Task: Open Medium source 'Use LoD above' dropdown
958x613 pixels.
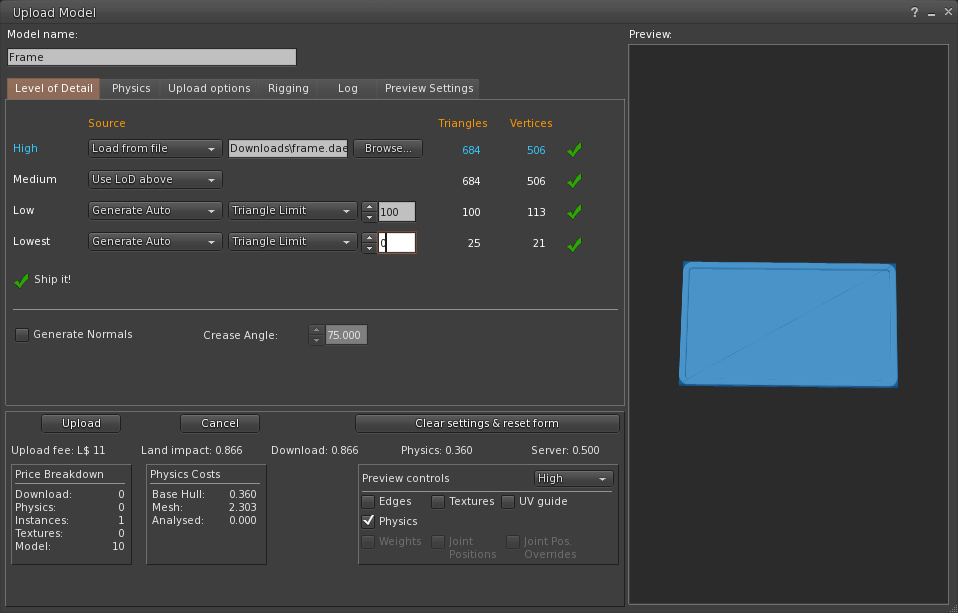Action: coord(155,180)
